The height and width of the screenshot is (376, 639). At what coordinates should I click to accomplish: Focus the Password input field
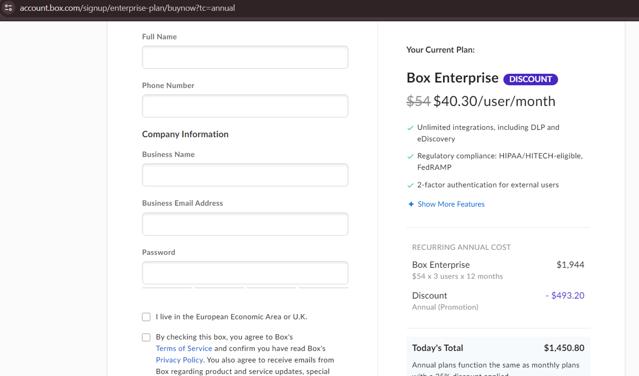[245, 273]
